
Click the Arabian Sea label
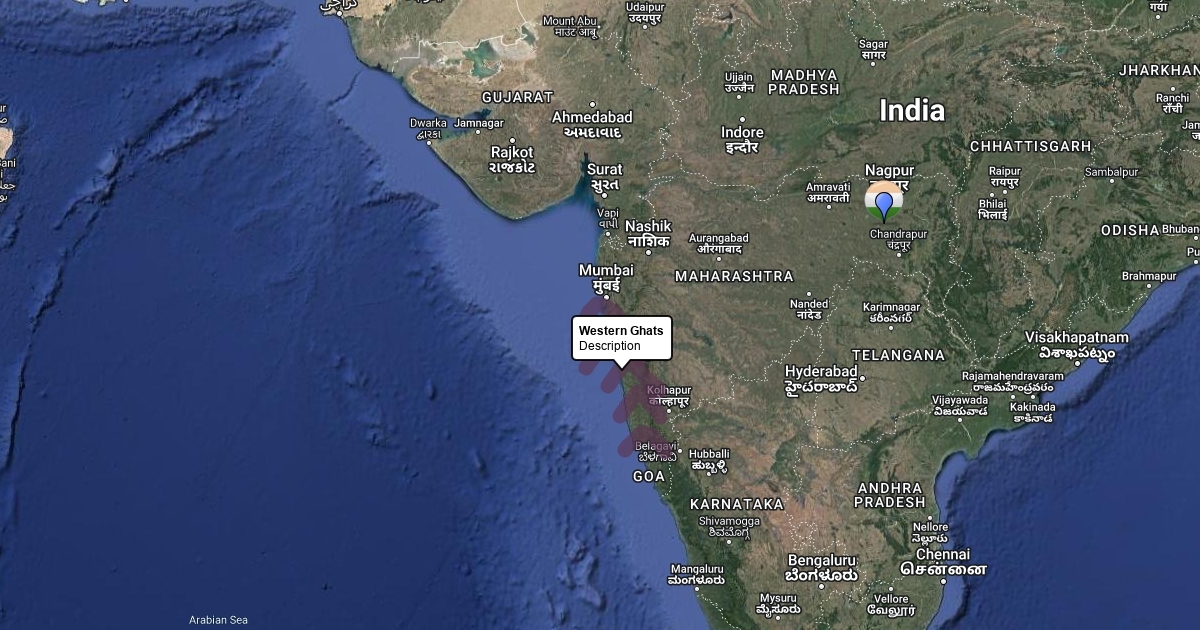click(218, 620)
